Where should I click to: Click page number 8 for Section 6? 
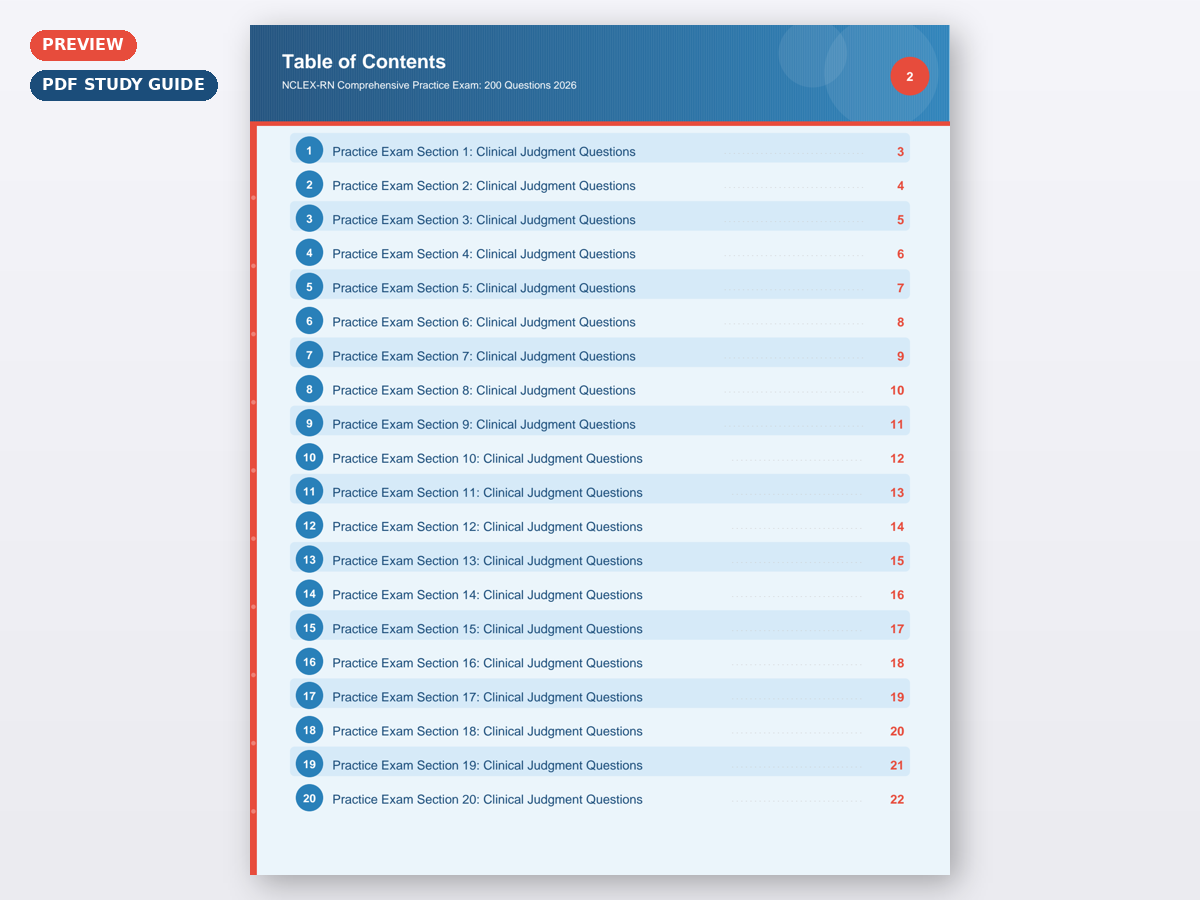click(x=900, y=322)
